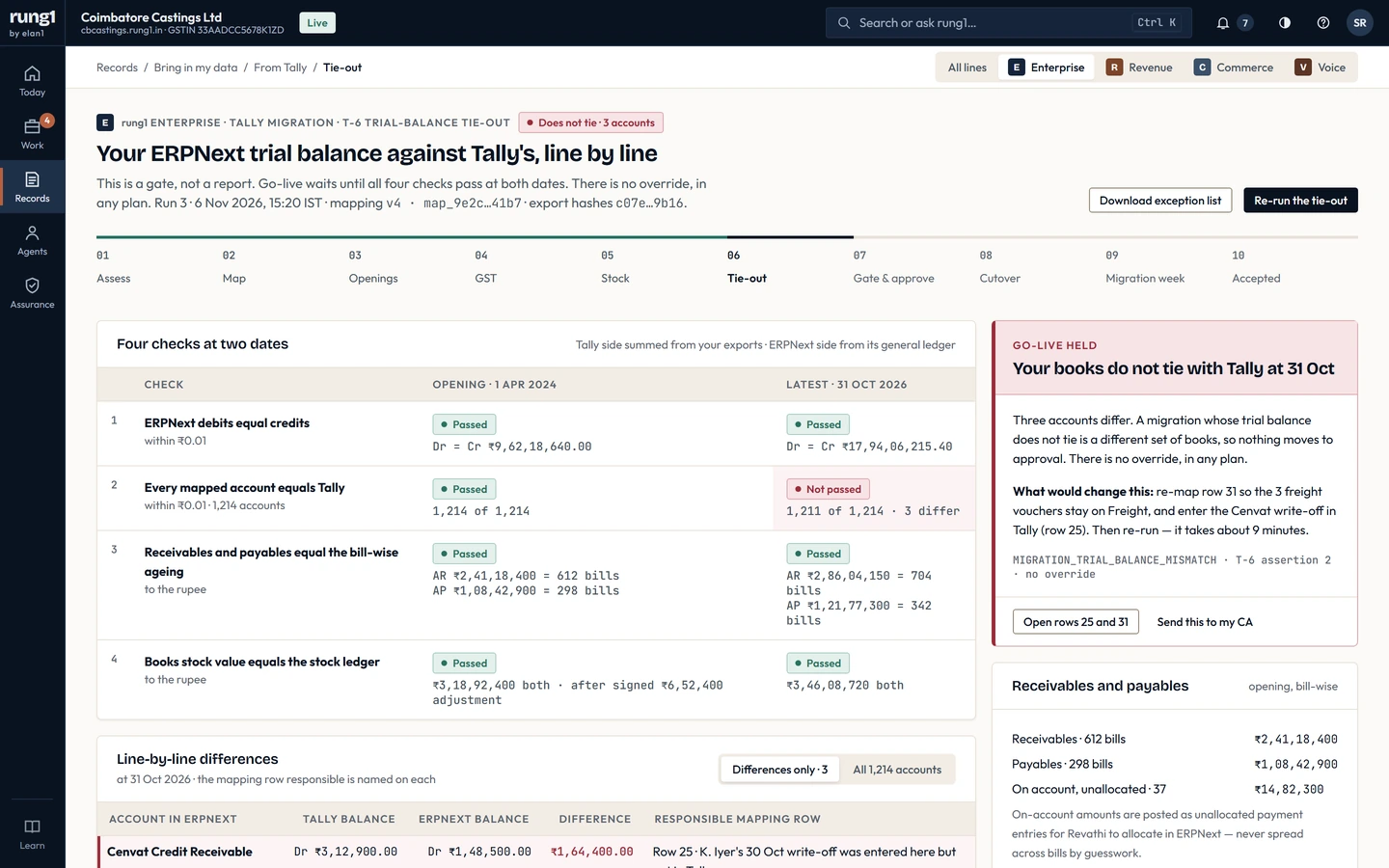Click the search magnifier icon
This screenshot has height=868, width=1389.
(844, 23)
